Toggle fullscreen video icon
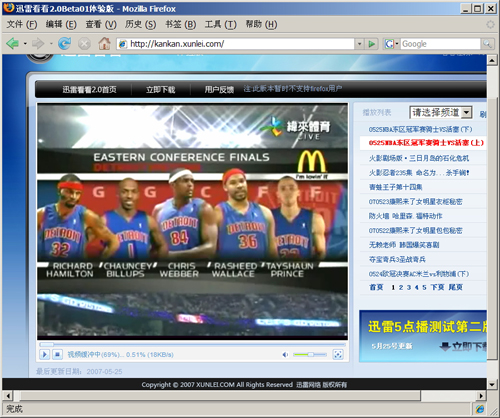The image size is (500, 418). (338, 354)
